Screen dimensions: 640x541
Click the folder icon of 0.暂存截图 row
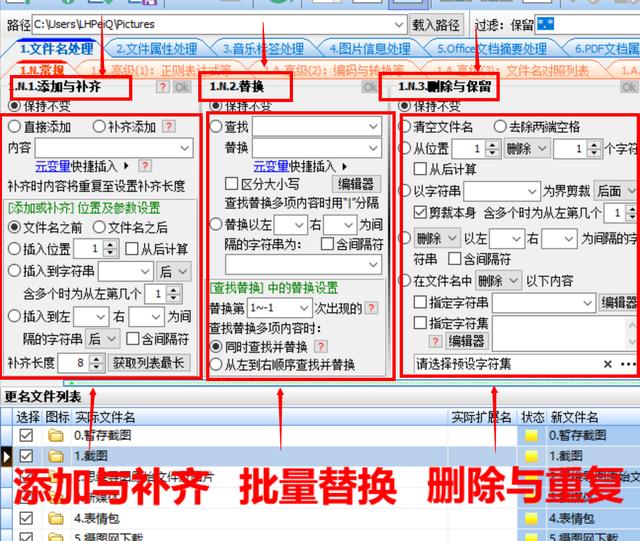pos(56,436)
